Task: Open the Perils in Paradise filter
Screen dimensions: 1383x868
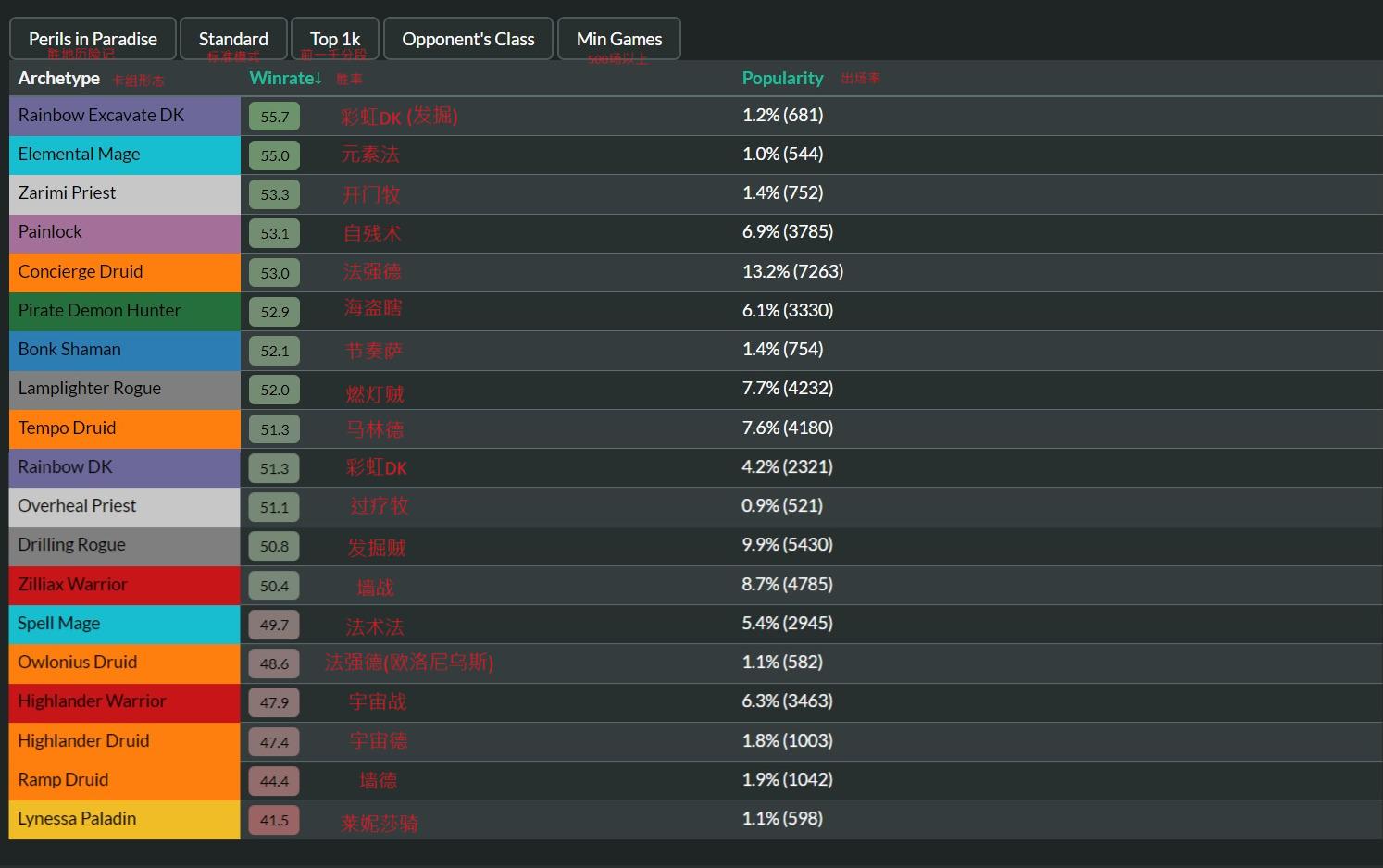Action: click(93, 39)
